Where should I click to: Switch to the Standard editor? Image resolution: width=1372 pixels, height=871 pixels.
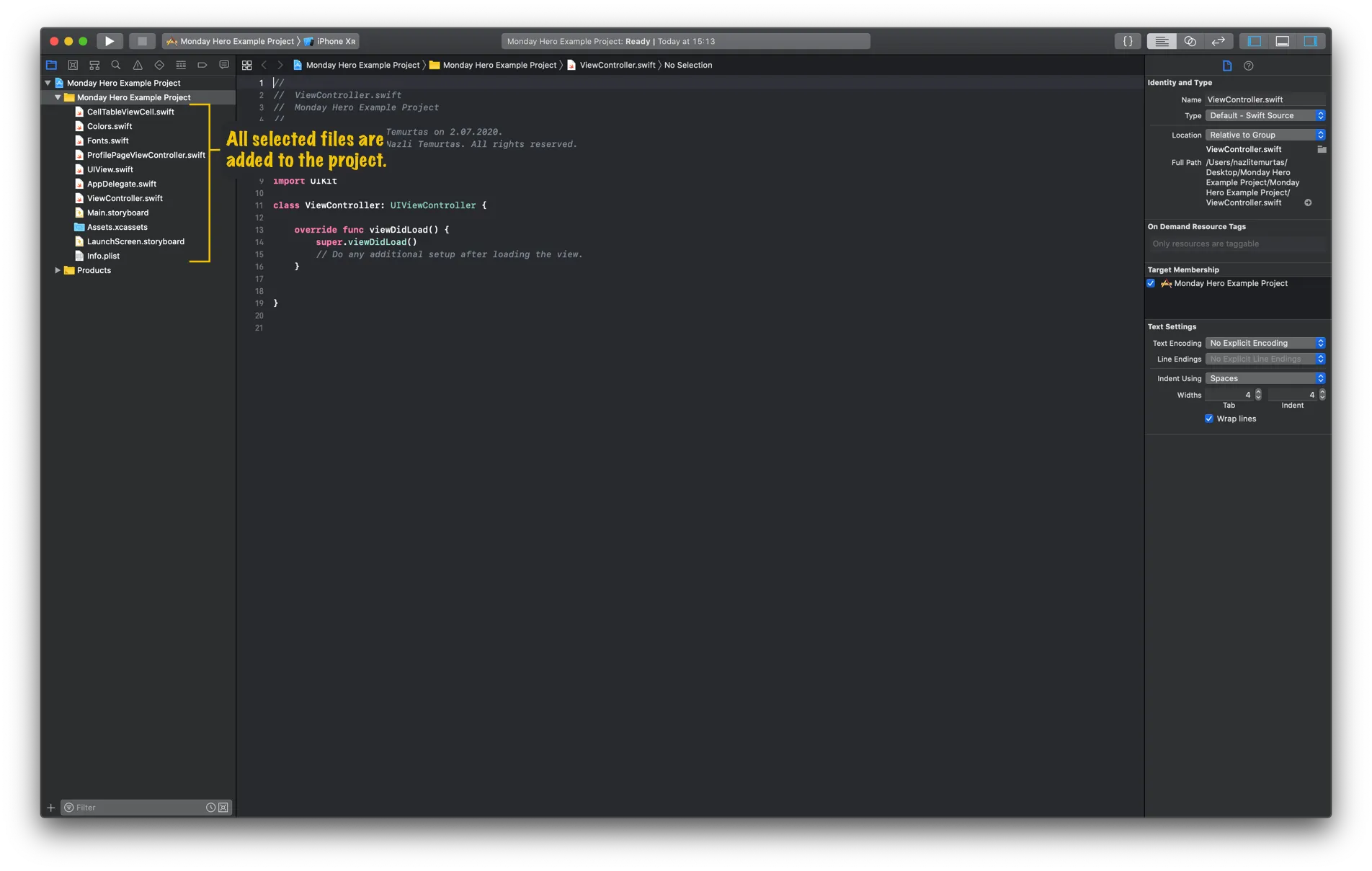point(1162,41)
